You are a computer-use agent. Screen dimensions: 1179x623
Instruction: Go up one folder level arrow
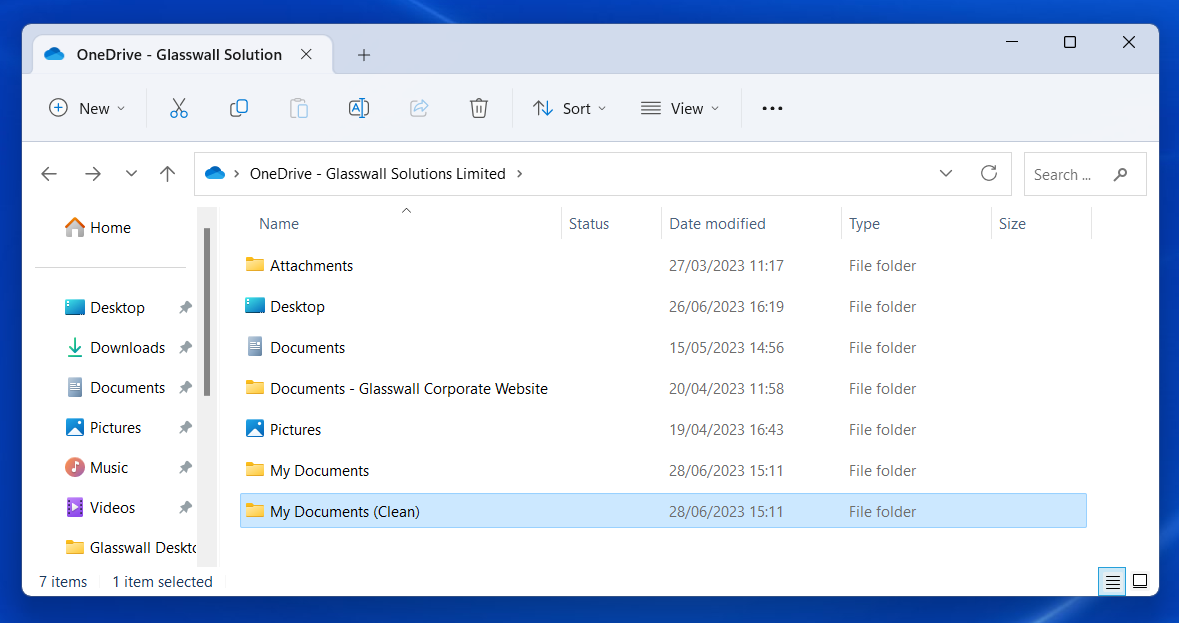pos(168,174)
